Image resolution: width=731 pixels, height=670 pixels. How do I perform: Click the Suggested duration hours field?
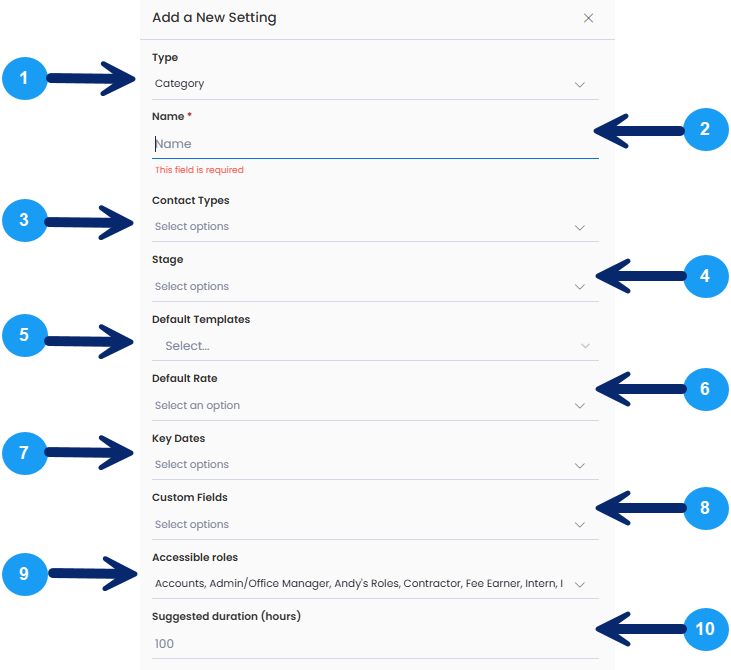pyautogui.click(x=375, y=644)
